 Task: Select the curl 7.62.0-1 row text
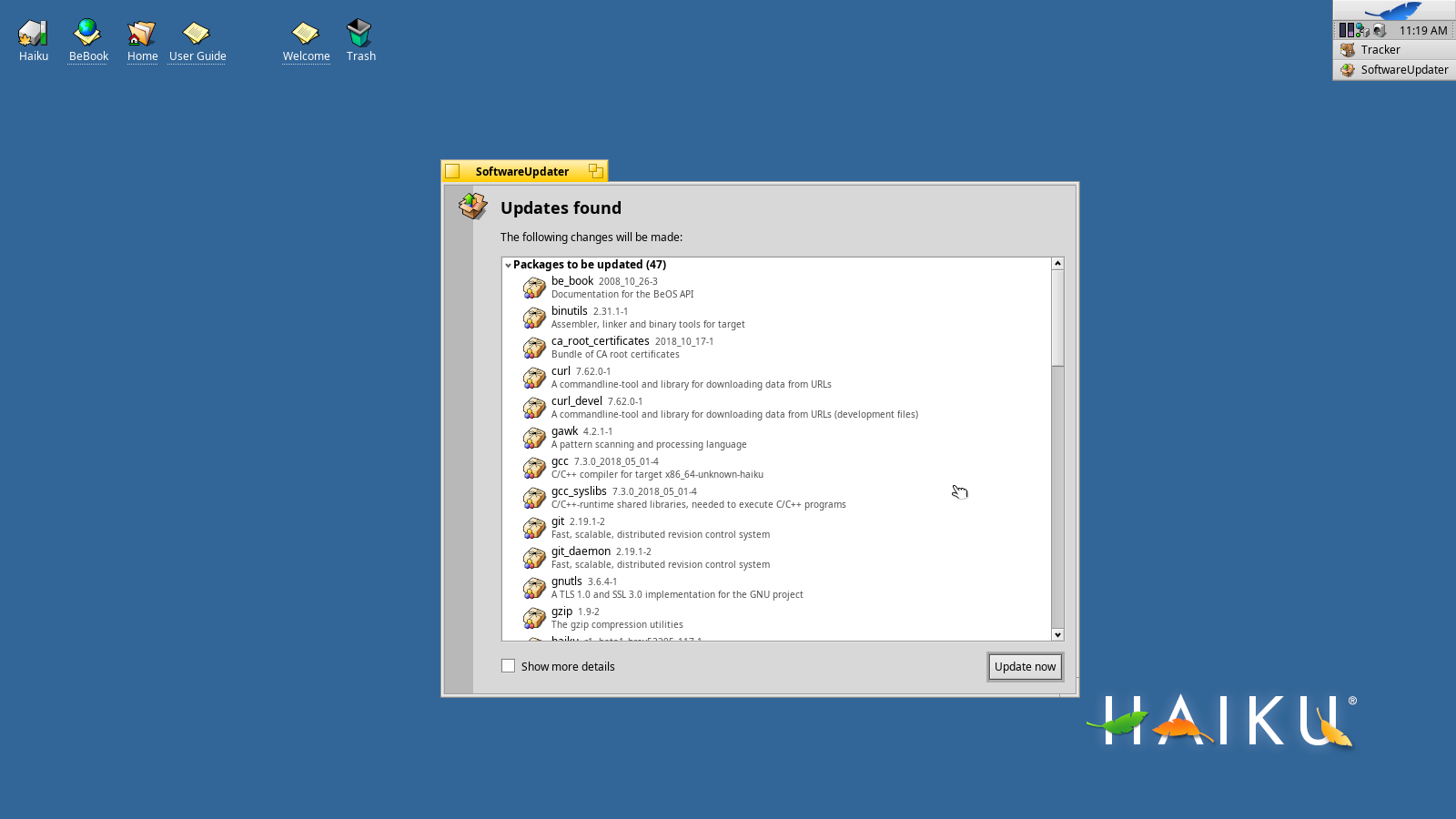[581, 371]
